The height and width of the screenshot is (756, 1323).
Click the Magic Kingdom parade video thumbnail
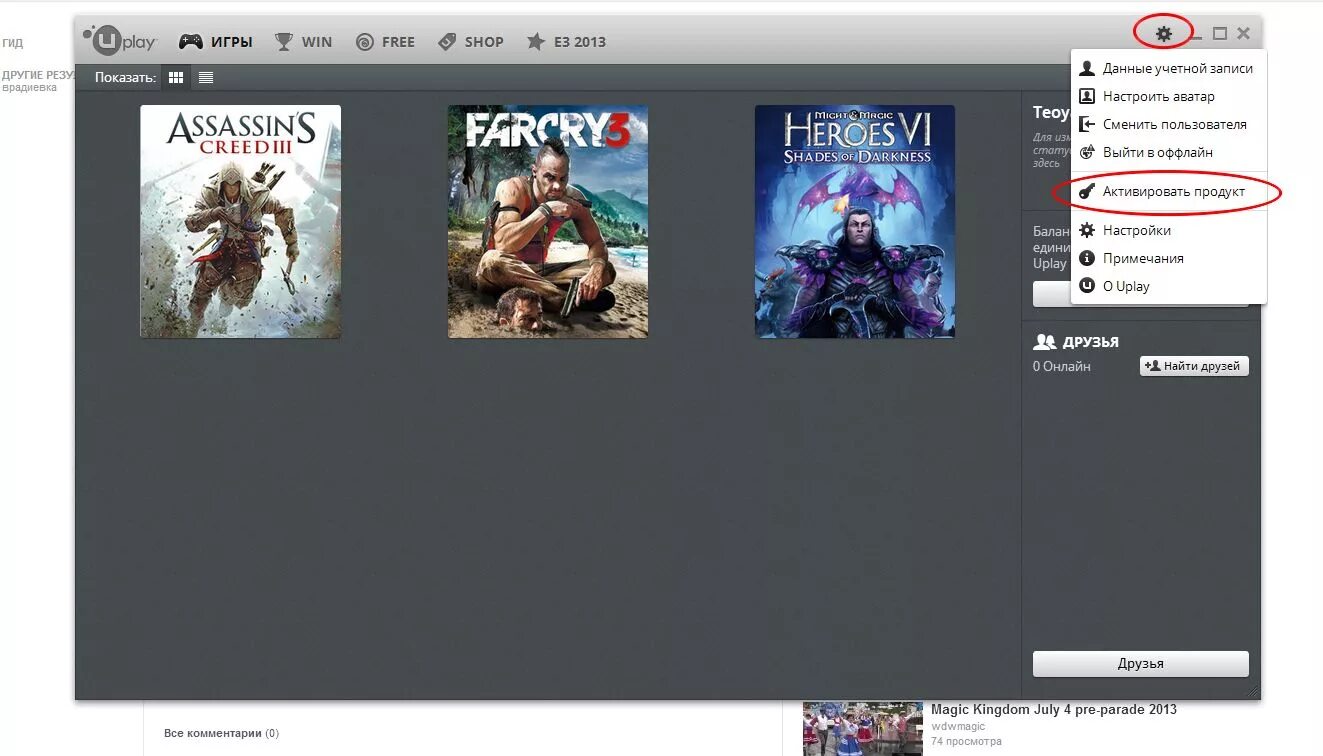(863, 728)
